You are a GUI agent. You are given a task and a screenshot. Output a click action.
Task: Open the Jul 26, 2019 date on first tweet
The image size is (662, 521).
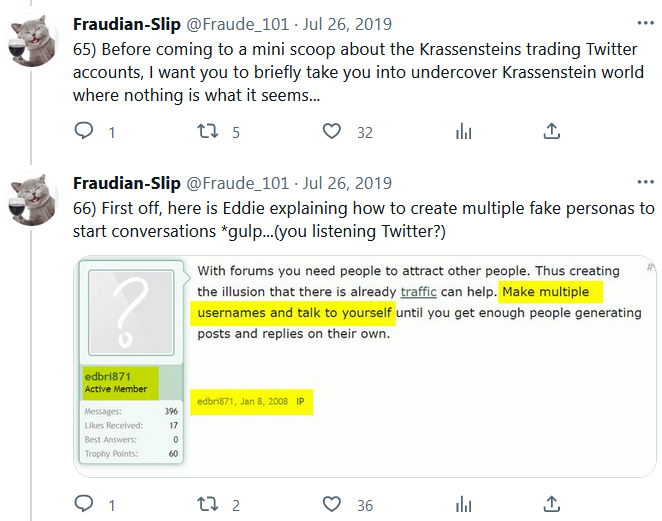click(x=348, y=23)
